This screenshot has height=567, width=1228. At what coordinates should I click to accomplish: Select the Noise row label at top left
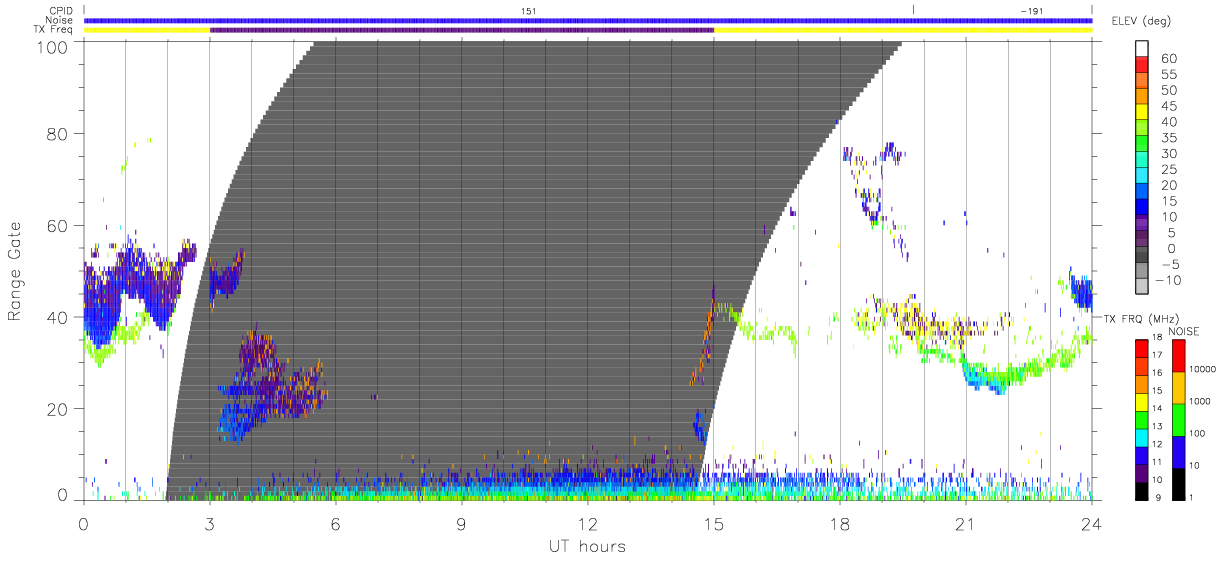(x=61, y=20)
